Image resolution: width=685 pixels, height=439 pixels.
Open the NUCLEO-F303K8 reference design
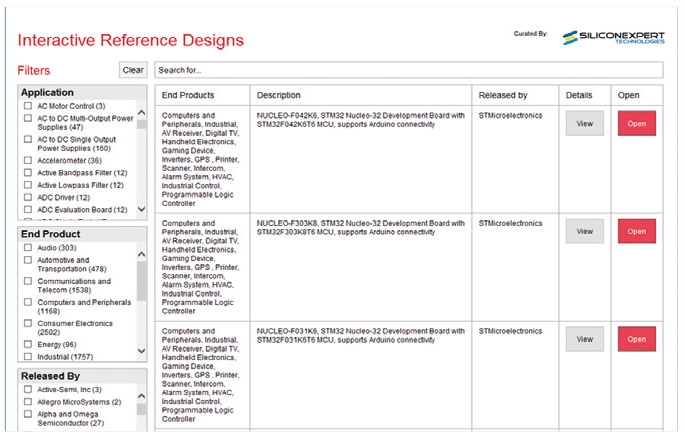(x=637, y=232)
